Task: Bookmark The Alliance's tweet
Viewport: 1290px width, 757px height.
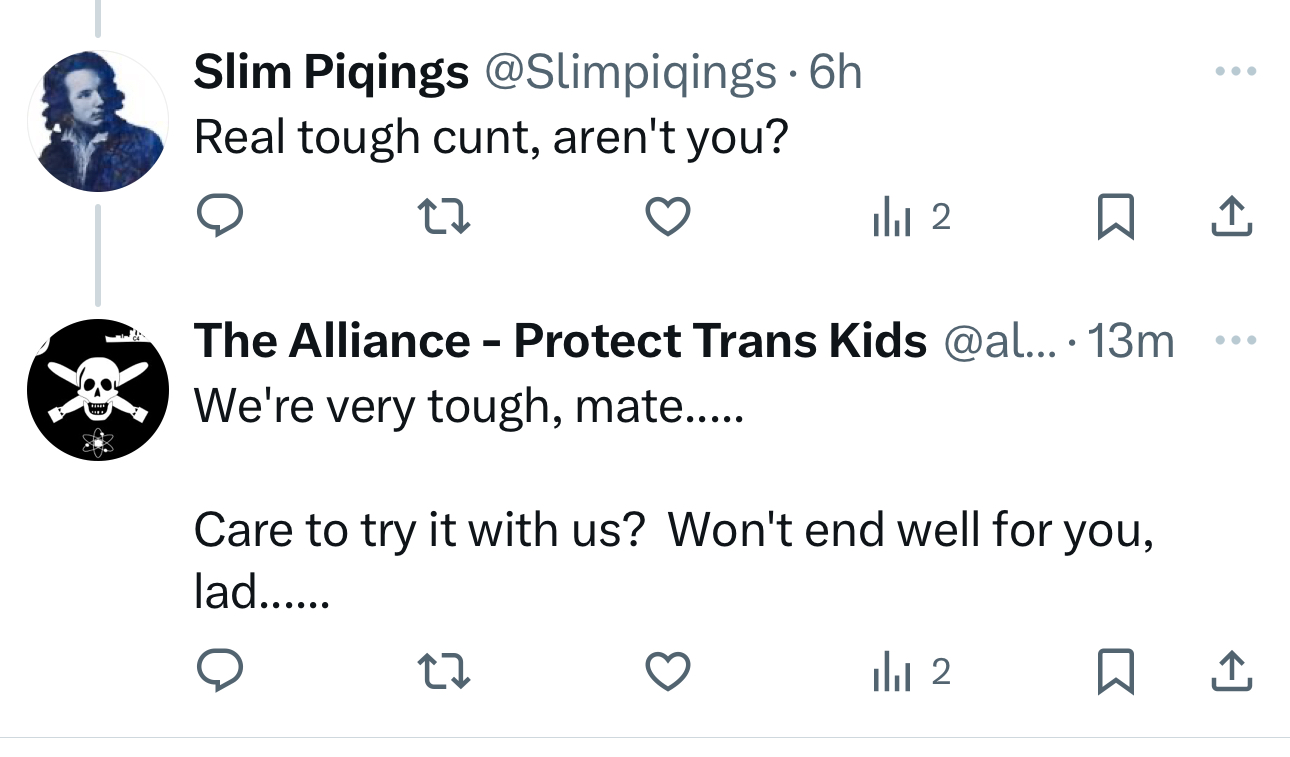Action: pyautogui.click(x=1115, y=673)
